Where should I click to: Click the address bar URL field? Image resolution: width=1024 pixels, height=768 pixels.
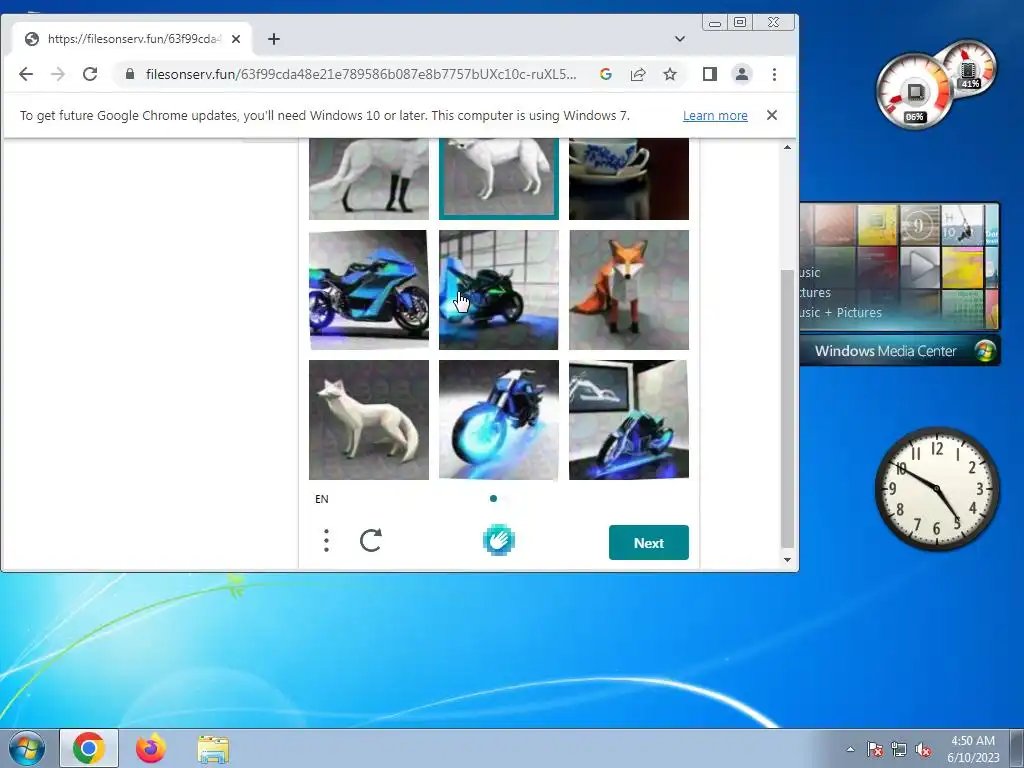pyautogui.click(x=360, y=74)
